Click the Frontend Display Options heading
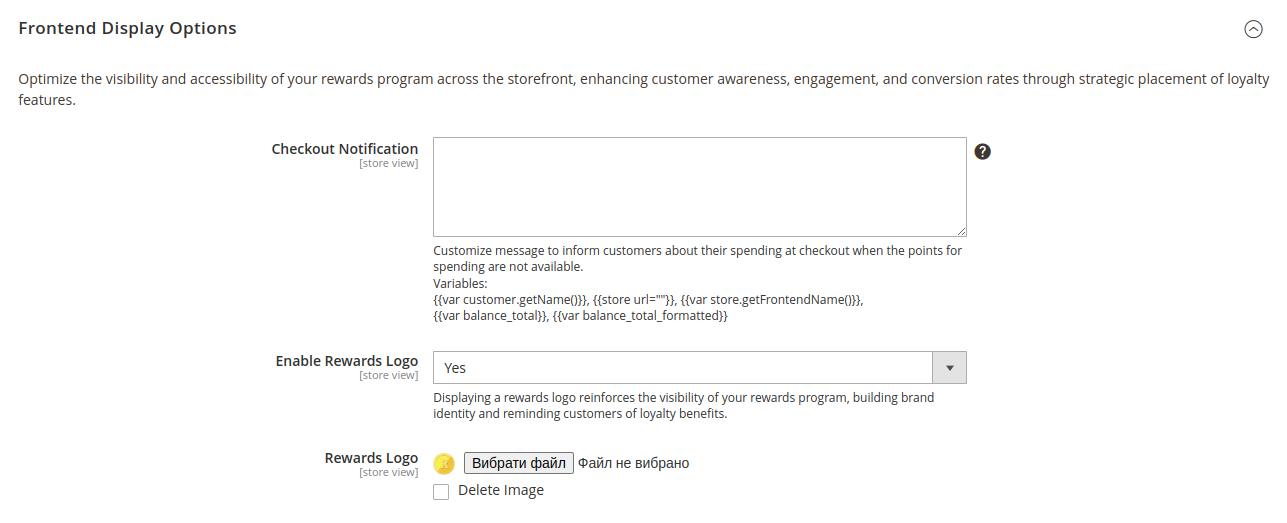The height and width of the screenshot is (523, 1287). (x=128, y=28)
